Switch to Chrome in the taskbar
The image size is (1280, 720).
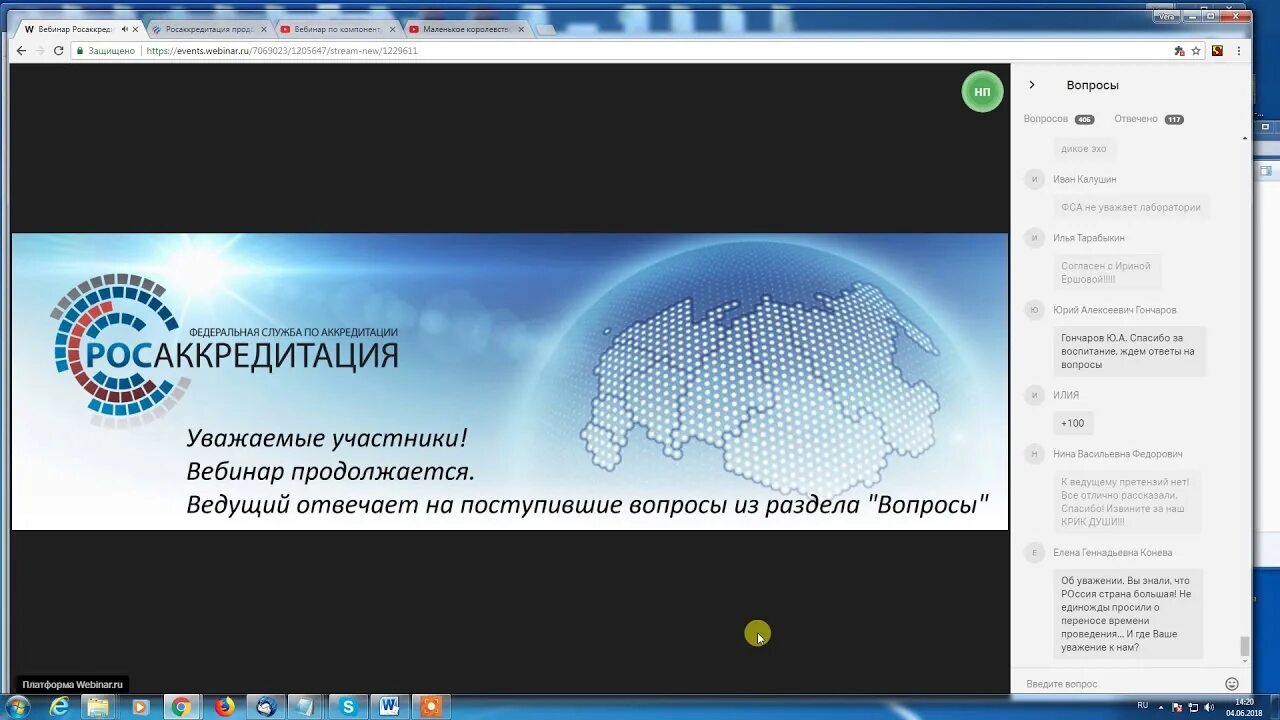(x=181, y=707)
